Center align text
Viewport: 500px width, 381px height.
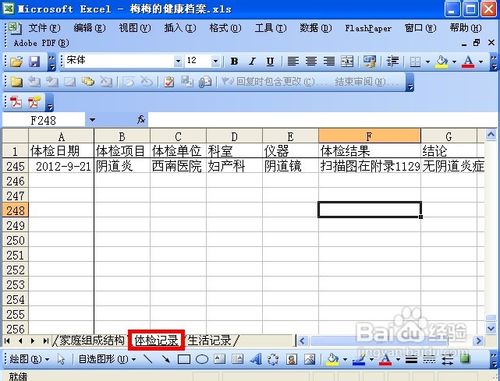(311, 61)
